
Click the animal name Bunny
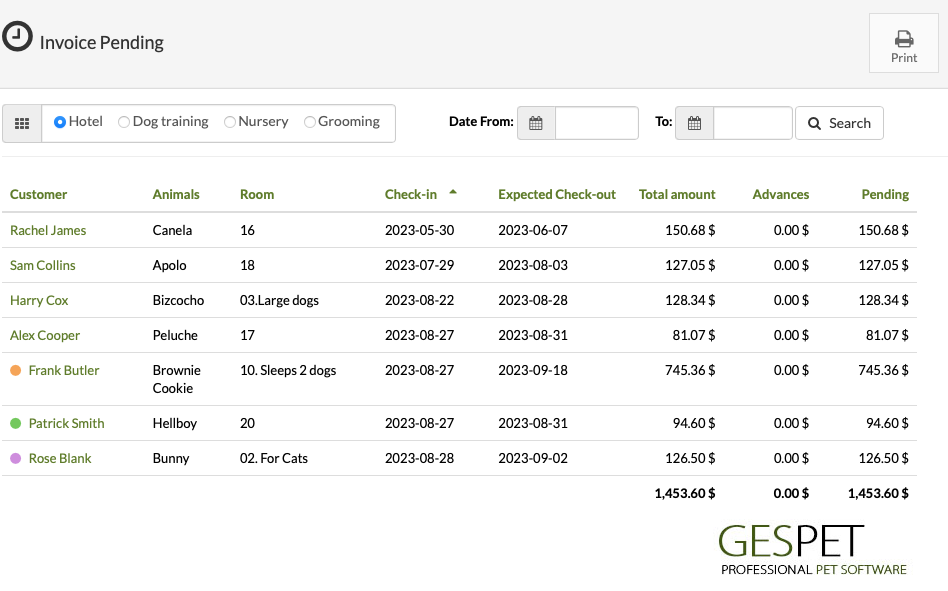pos(170,459)
